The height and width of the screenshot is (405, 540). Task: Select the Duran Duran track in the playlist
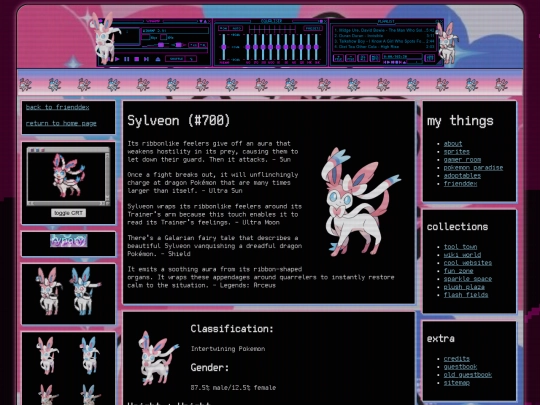384,35
